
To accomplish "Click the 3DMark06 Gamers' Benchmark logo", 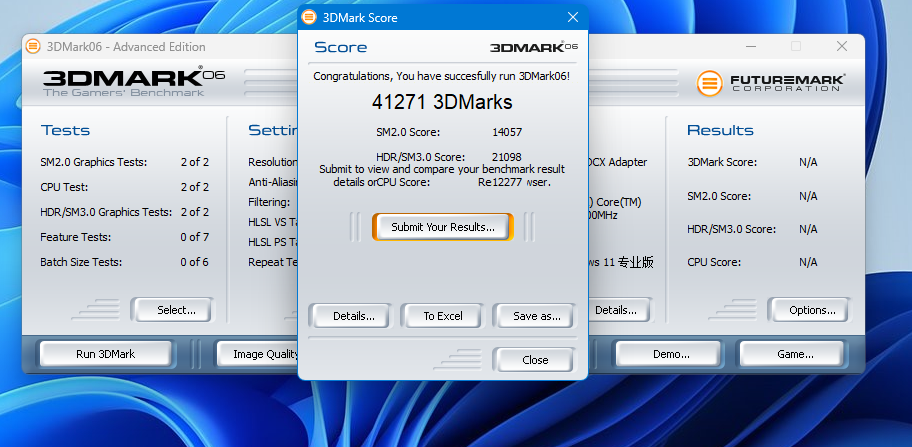I will pos(134,82).
